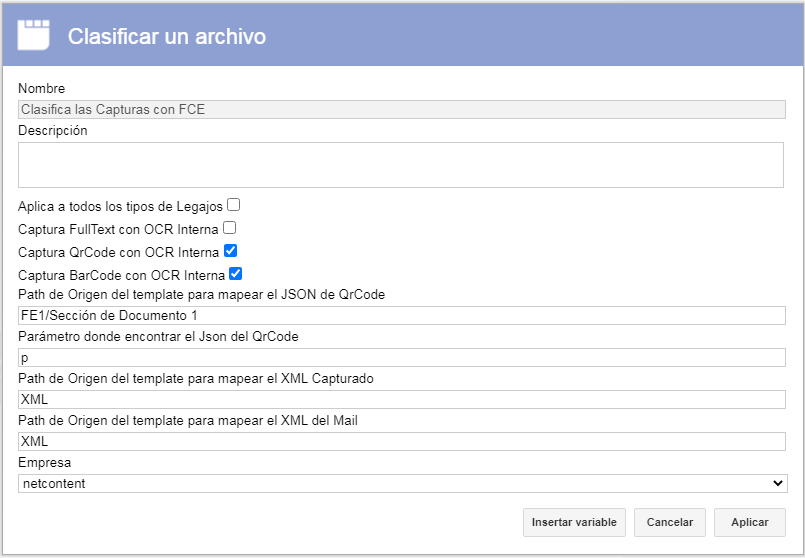805x558 pixels.
Task: Apply changes with the 'Aplicar' button
Action: point(750,523)
